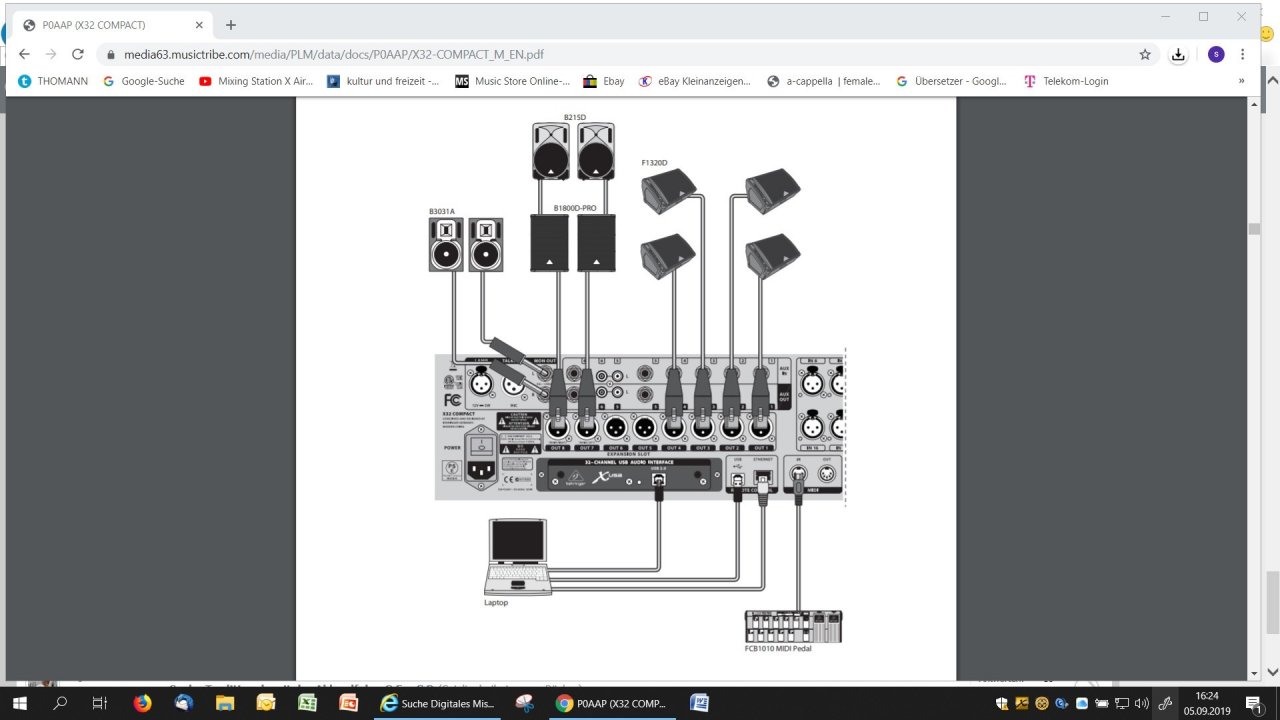Click scrollbar down arrow of PDF

1254,673
